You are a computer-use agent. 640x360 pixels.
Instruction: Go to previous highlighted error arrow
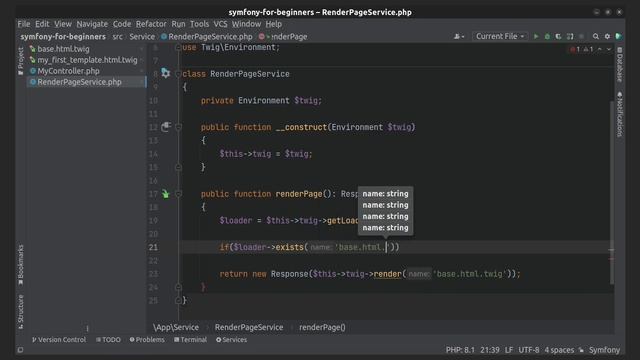600,49
